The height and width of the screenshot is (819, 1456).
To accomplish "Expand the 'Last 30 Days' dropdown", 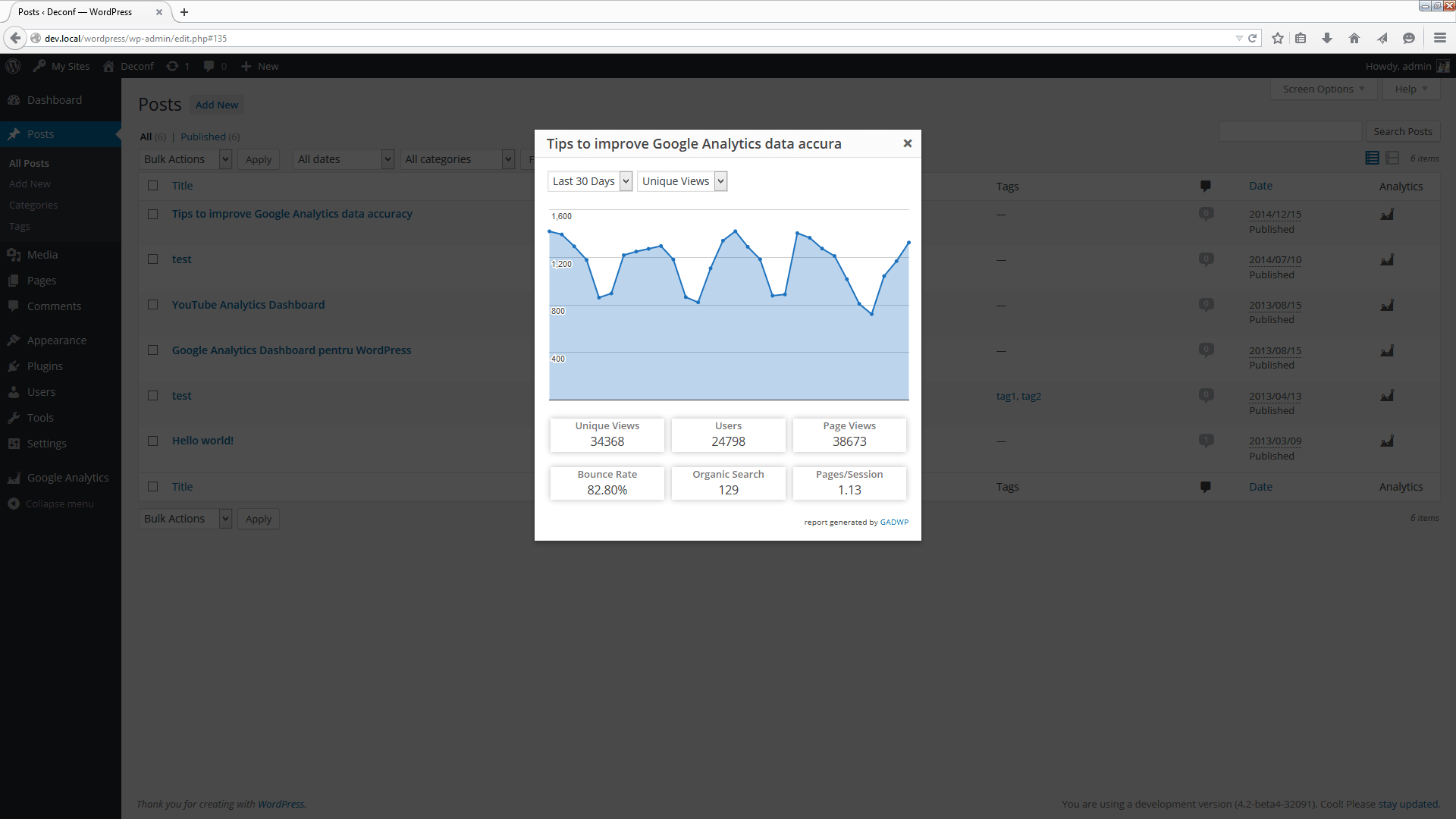I will click(590, 181).
